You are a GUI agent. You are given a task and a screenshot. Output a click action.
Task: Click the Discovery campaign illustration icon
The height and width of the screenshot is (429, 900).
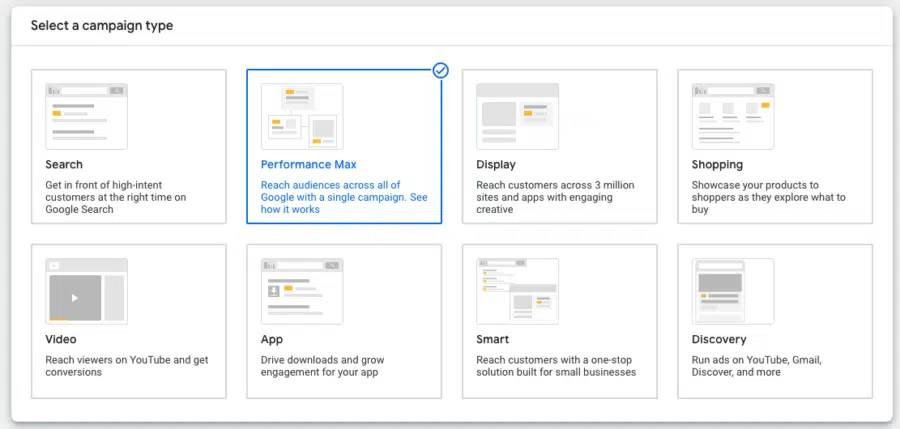tap(733, 291)
